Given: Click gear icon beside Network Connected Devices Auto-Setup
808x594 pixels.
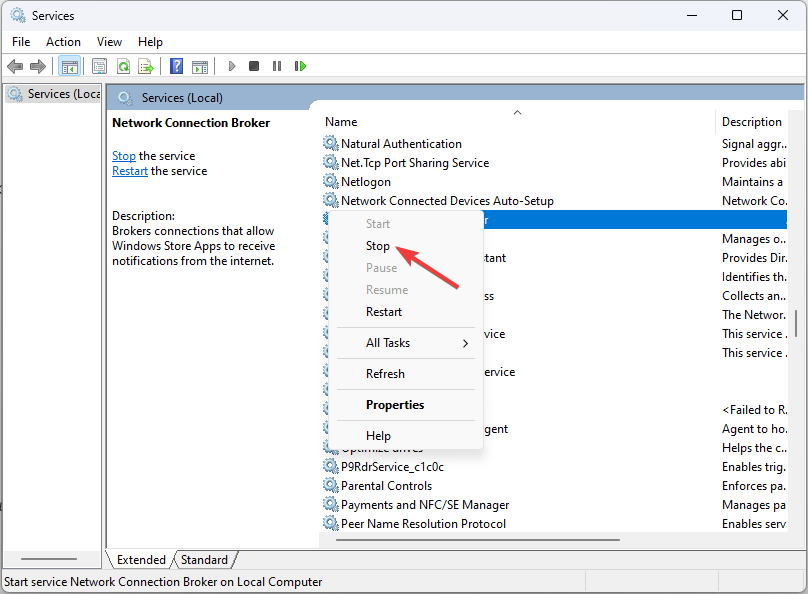Looking at the screenshot, I should [x=330, y=200].
